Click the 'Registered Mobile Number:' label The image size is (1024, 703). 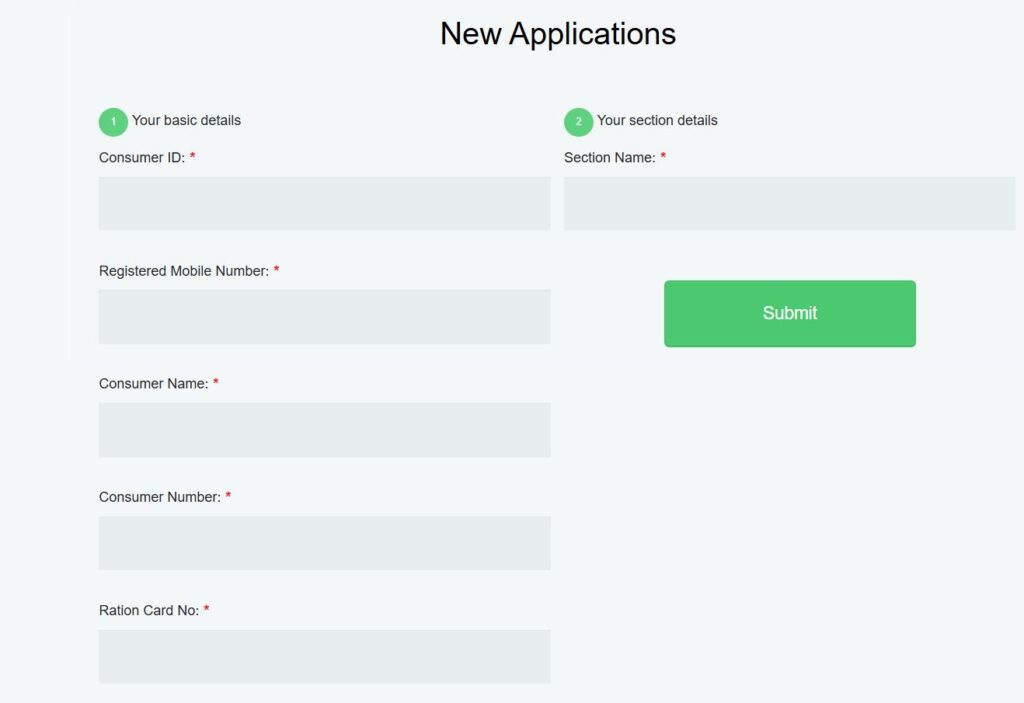coord(184,270)
